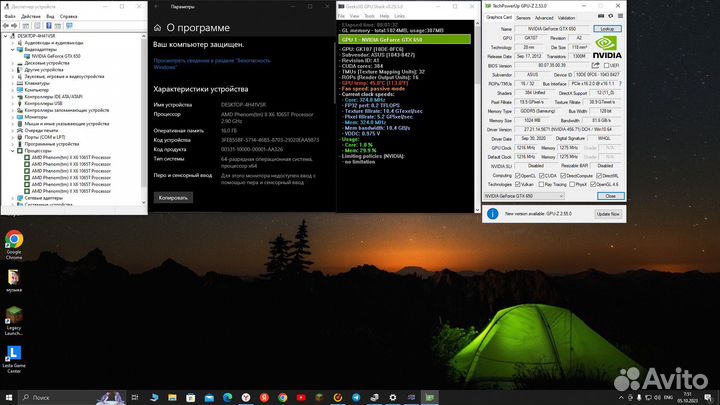Click the Lookup button in GPU-Z
Viewport: 720px width, 405px height.
pyautogui.click(x=607, y=28)
